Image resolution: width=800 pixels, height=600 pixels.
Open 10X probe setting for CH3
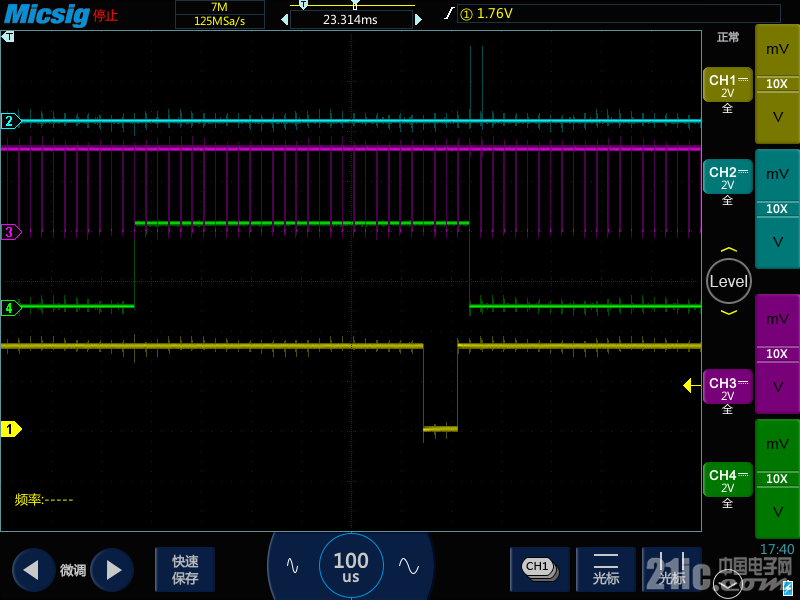tap(777, 354)
